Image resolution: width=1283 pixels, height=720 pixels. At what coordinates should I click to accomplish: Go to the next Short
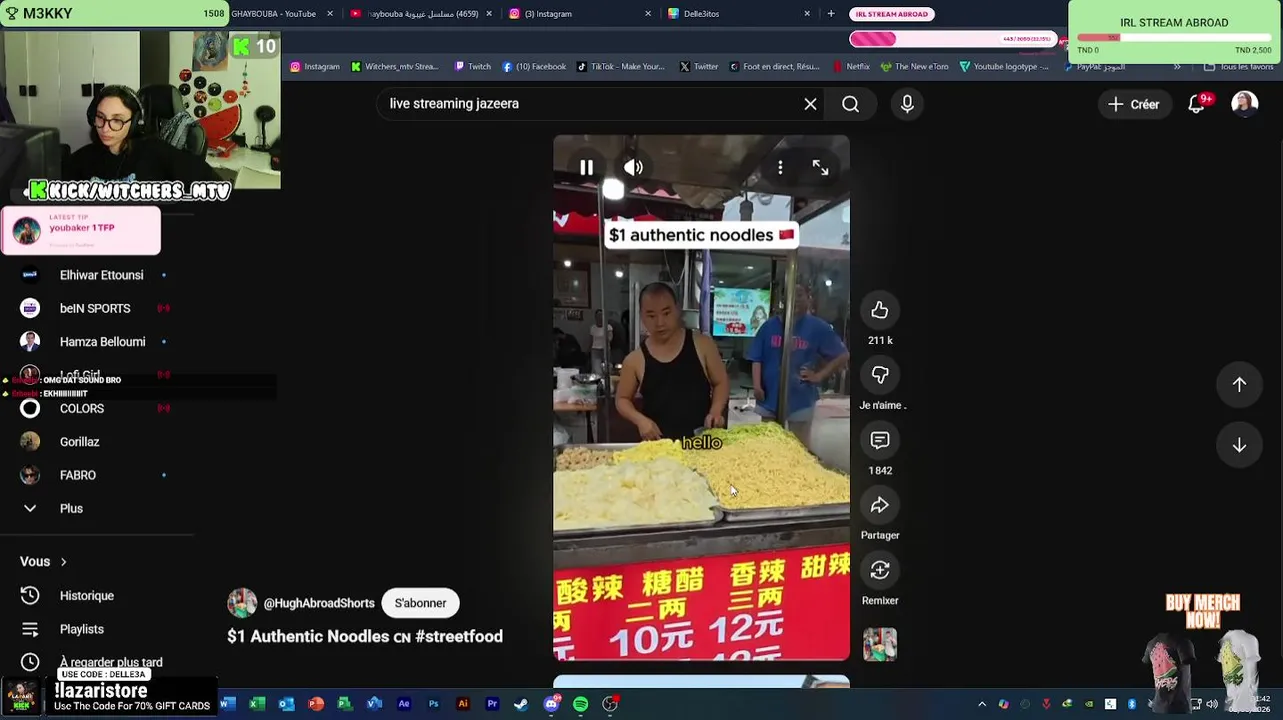click(x=1239, y=445)
